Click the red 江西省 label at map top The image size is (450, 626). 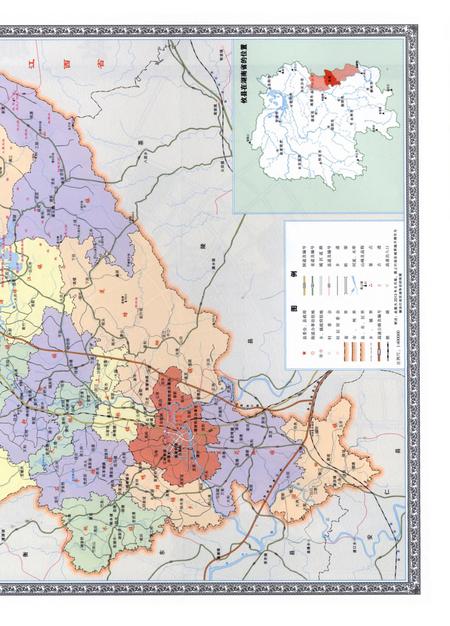click(66, 64)
